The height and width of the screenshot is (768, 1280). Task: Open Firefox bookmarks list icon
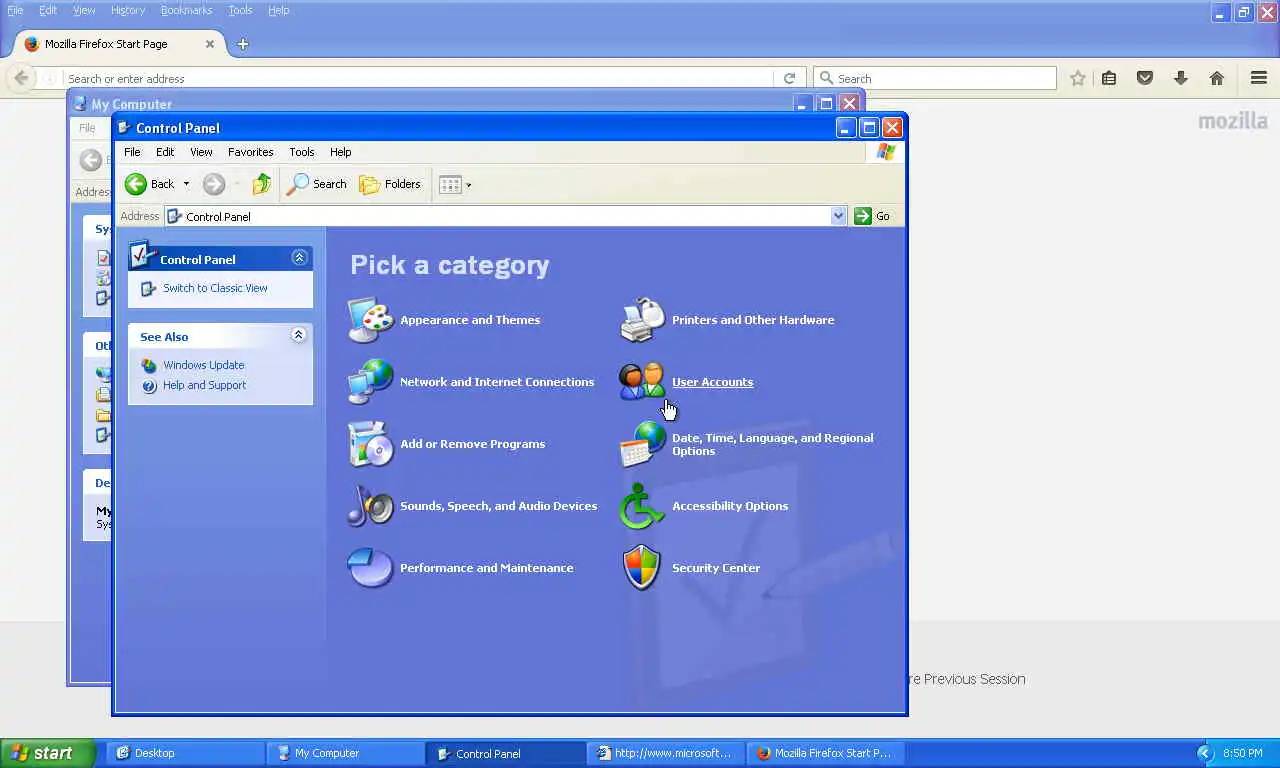[1109, 78]
